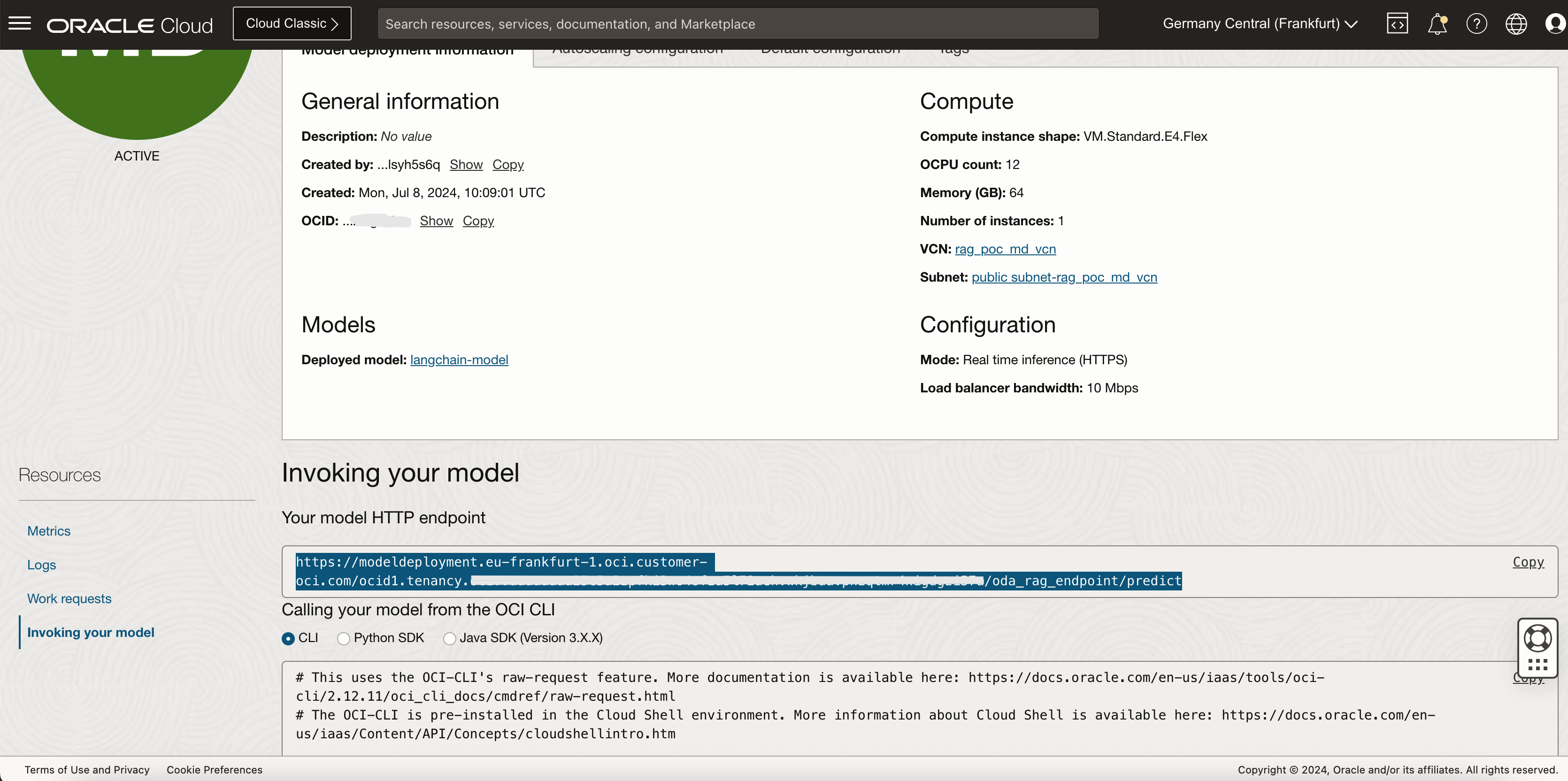Open the hamburger navigation menu
The image size is (1568, 781).
[19, 24]
